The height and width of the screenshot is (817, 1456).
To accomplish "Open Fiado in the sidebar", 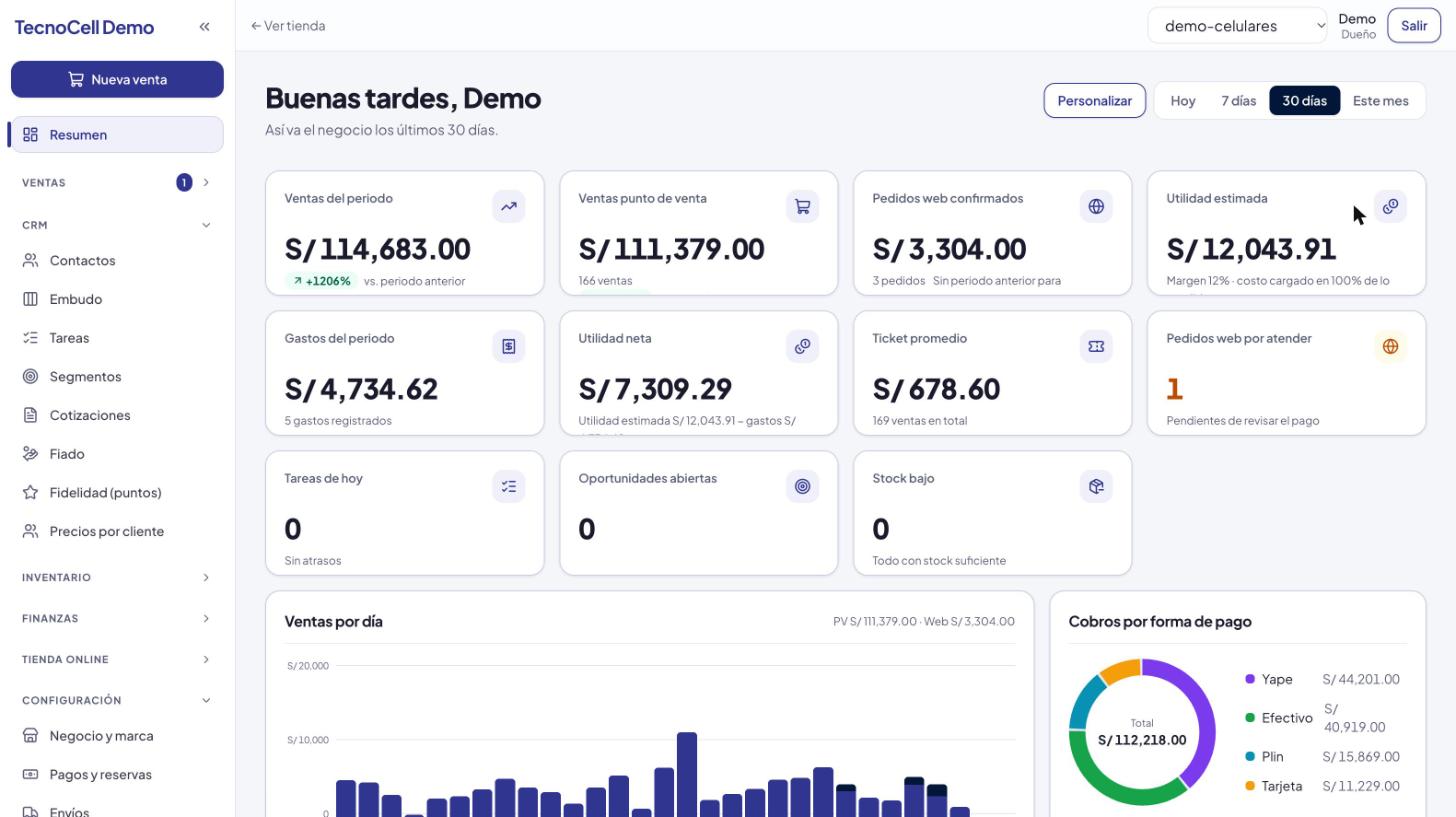I will pos(117,454).
